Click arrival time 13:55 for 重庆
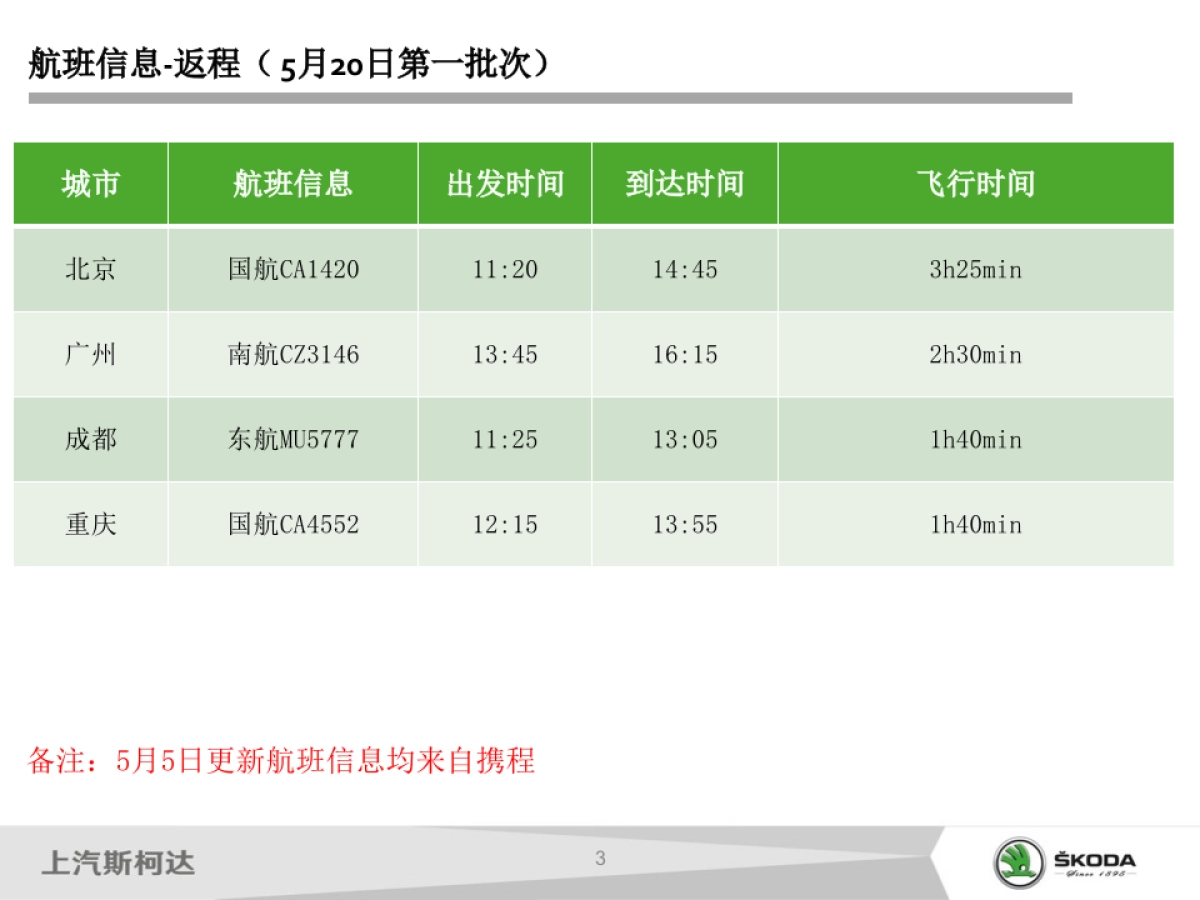 685,524
